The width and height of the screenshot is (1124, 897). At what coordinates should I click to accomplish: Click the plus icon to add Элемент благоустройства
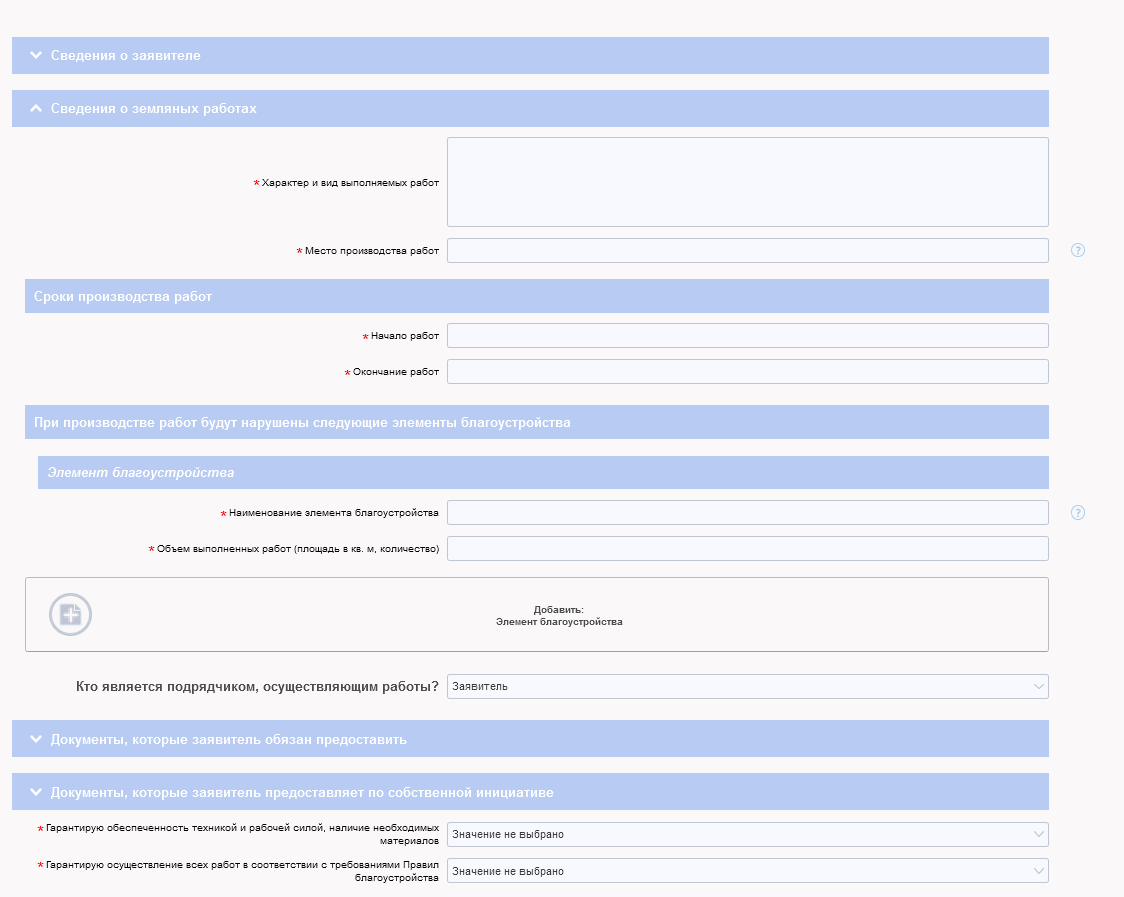tap(71, 614)
